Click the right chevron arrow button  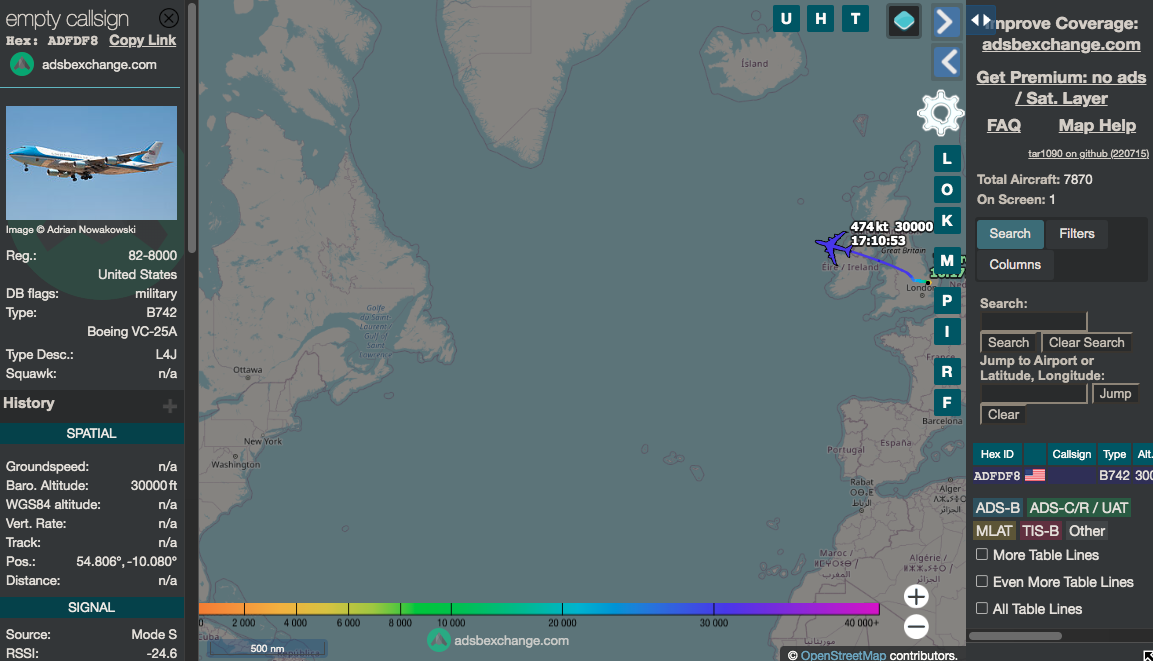point(946,21)
